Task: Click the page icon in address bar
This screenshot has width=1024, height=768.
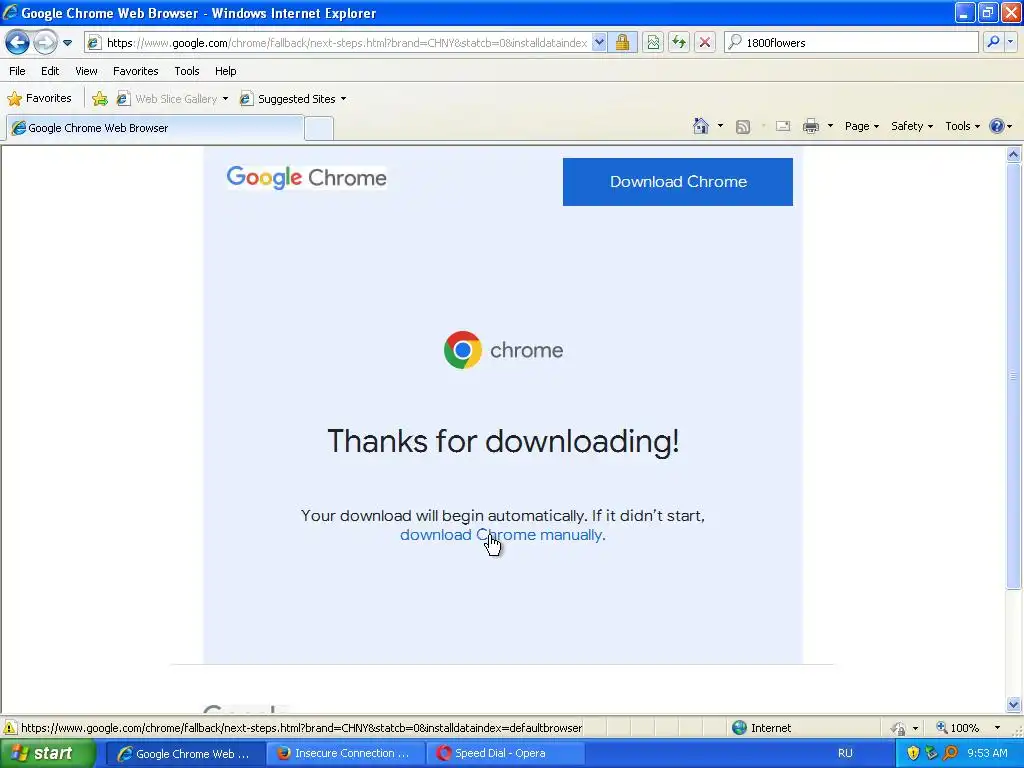Action: tap(95, 43)
